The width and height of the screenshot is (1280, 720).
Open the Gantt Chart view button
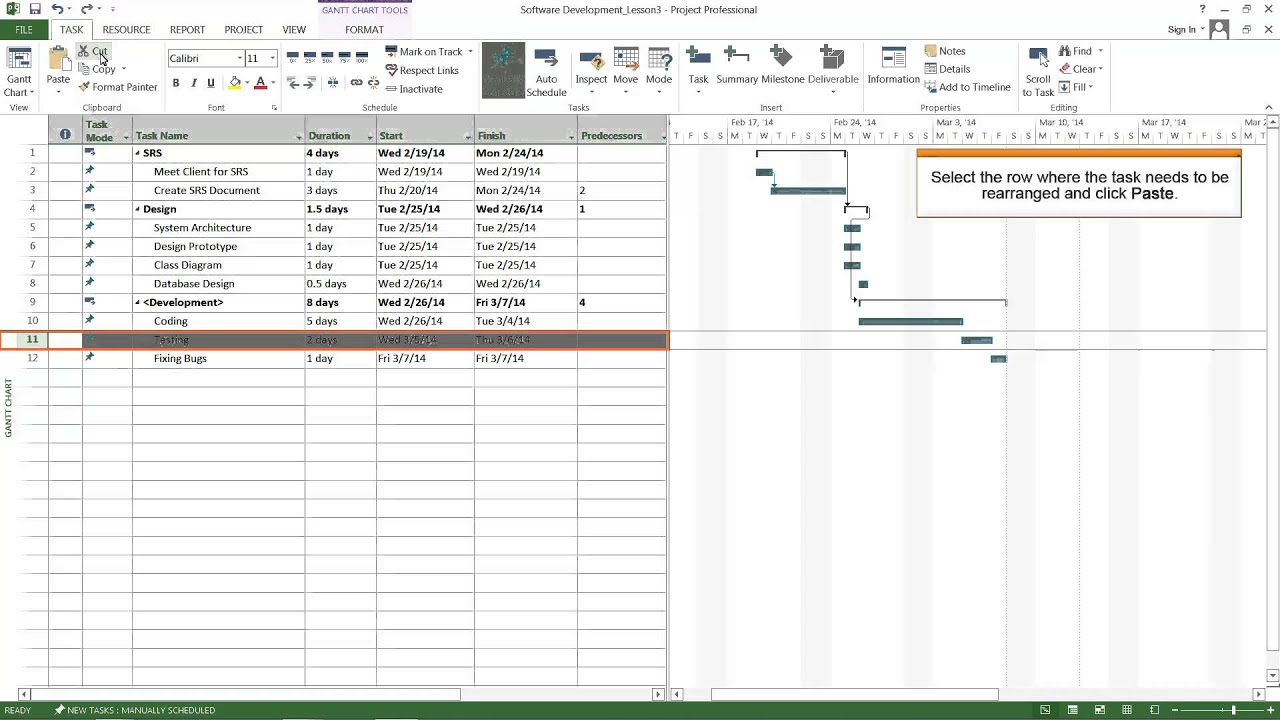click(19, 71)
